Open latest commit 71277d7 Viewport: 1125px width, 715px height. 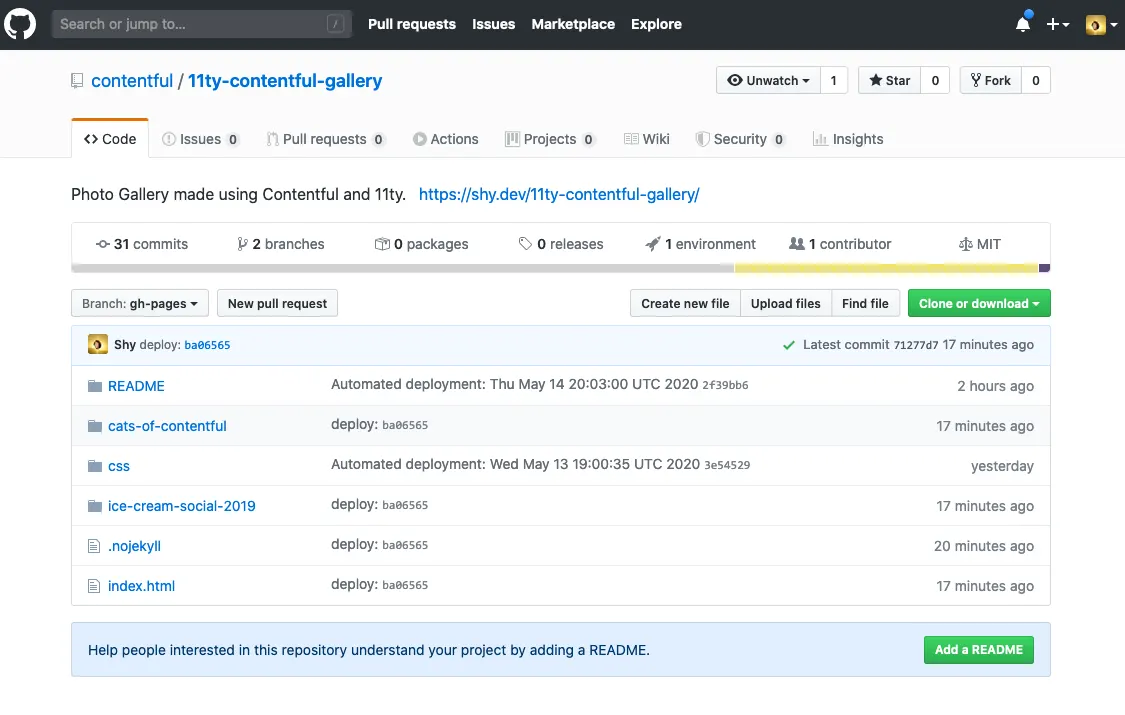[915, 345]
